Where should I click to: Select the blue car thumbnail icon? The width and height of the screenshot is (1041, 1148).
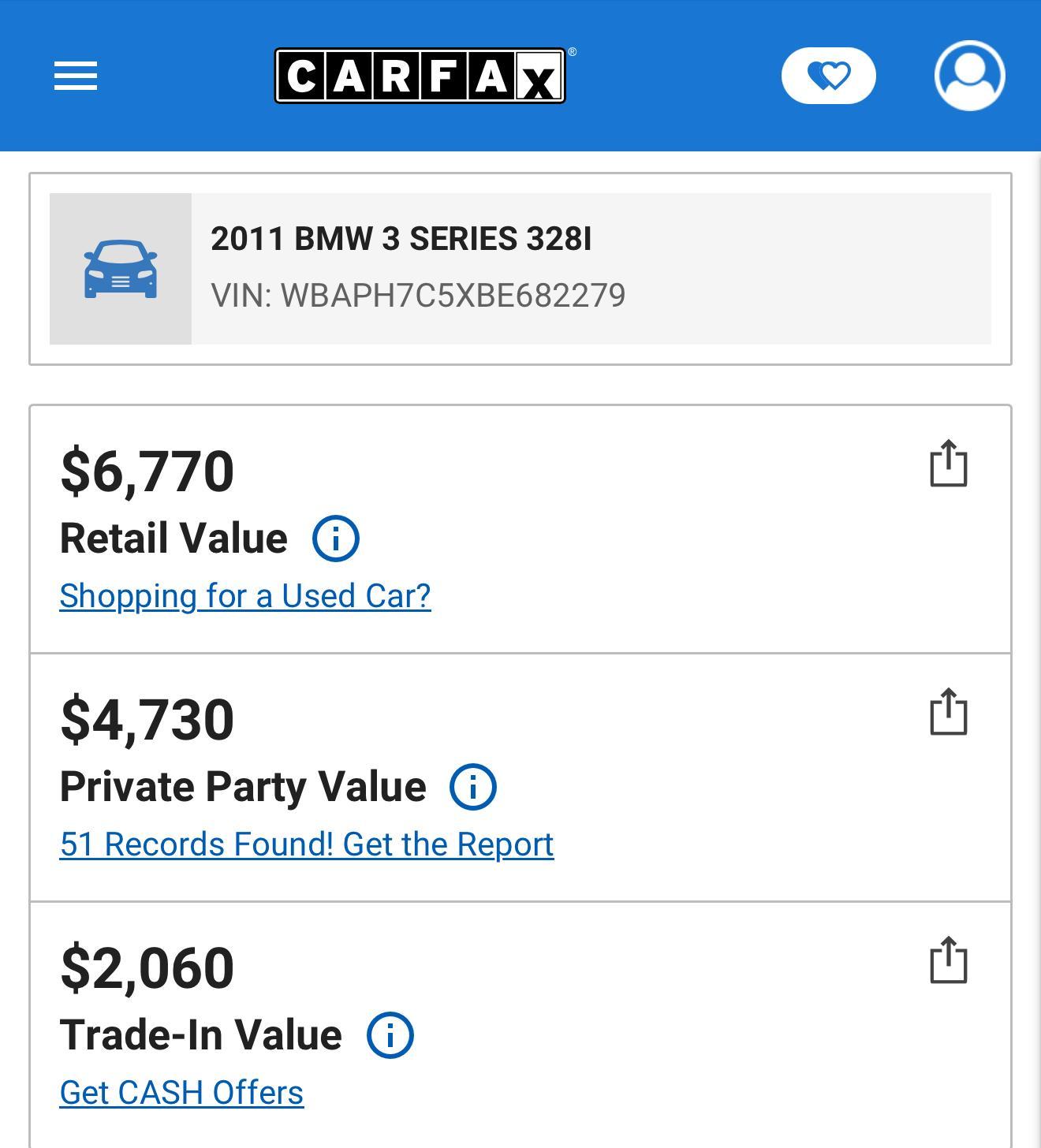[121, 269]
